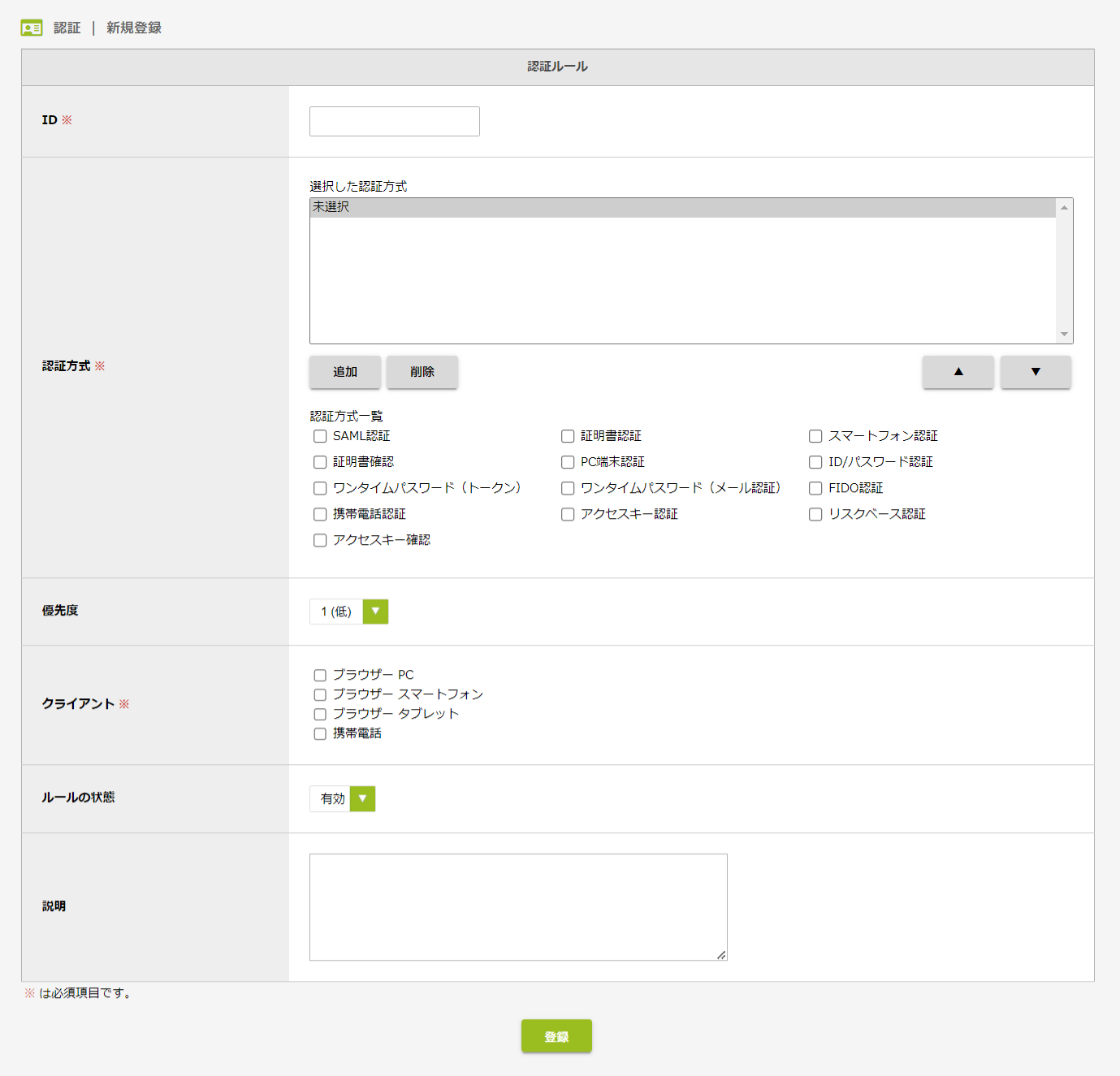Click the 追加 button
Viewport: 1120px width, 1076px height.
pos(345,372)
